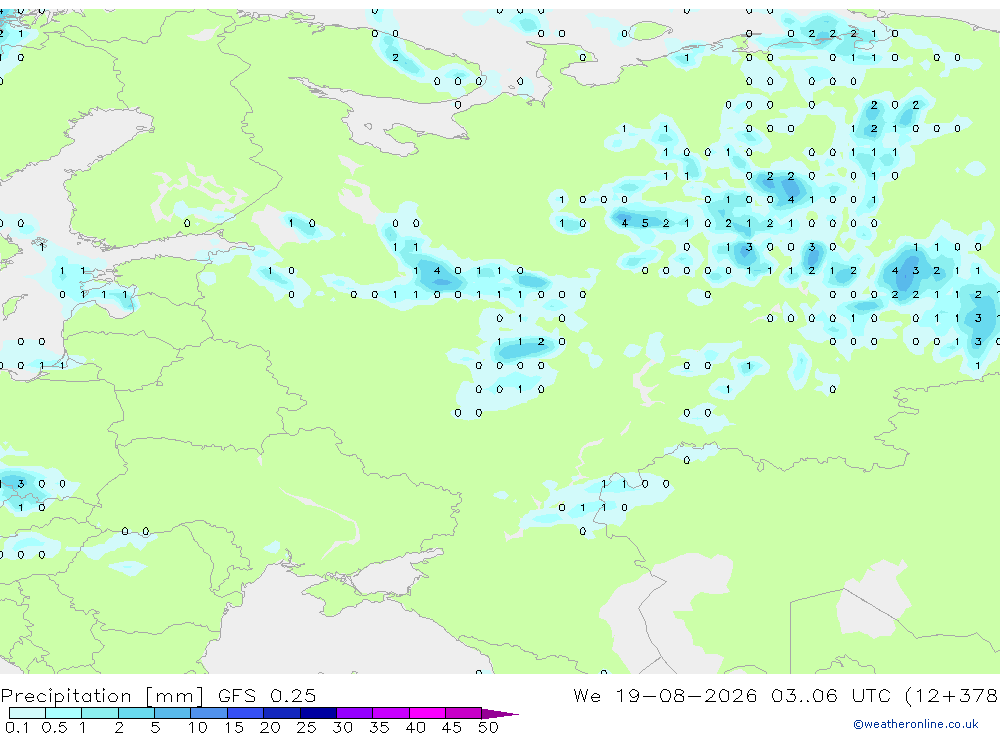Pick the 20–25 mm dark blue legend swatch

coord(282,713)
